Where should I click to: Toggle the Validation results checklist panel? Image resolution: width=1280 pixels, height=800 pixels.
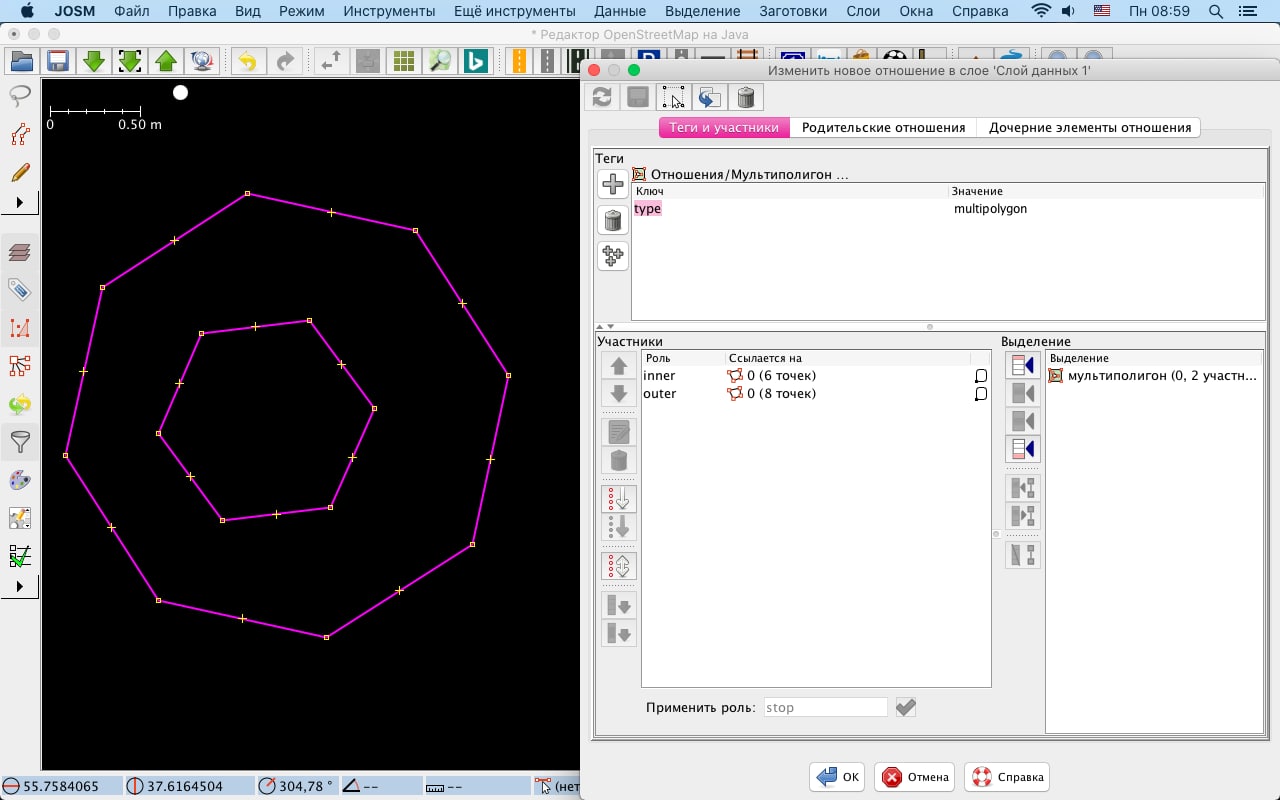coord(20,556)
